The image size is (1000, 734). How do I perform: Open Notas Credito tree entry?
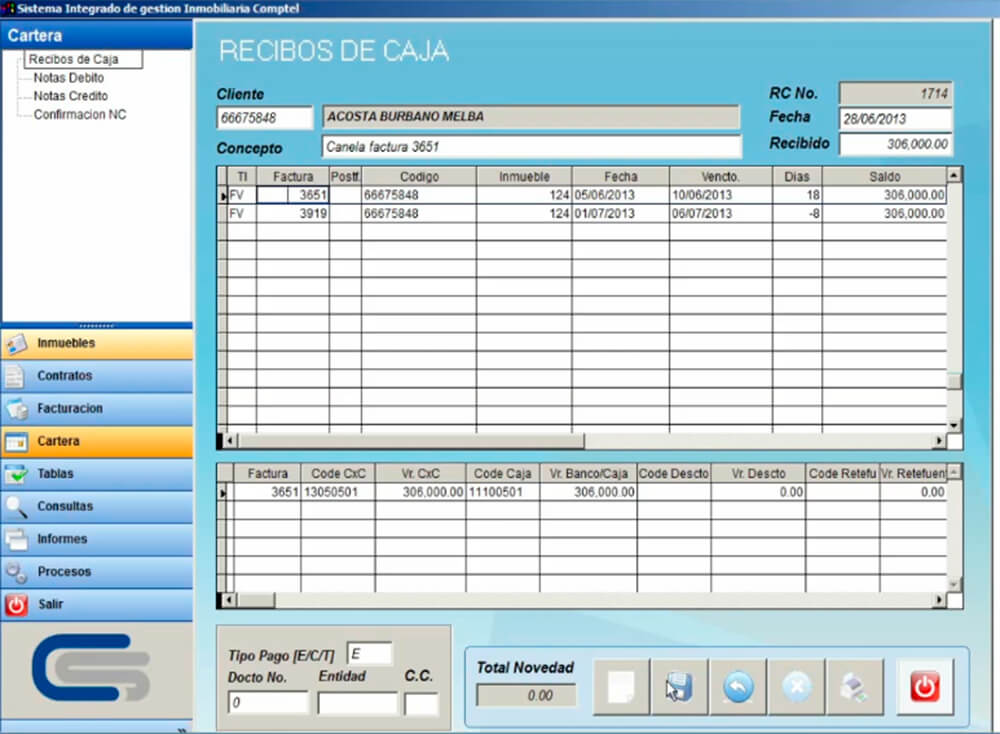70,96
